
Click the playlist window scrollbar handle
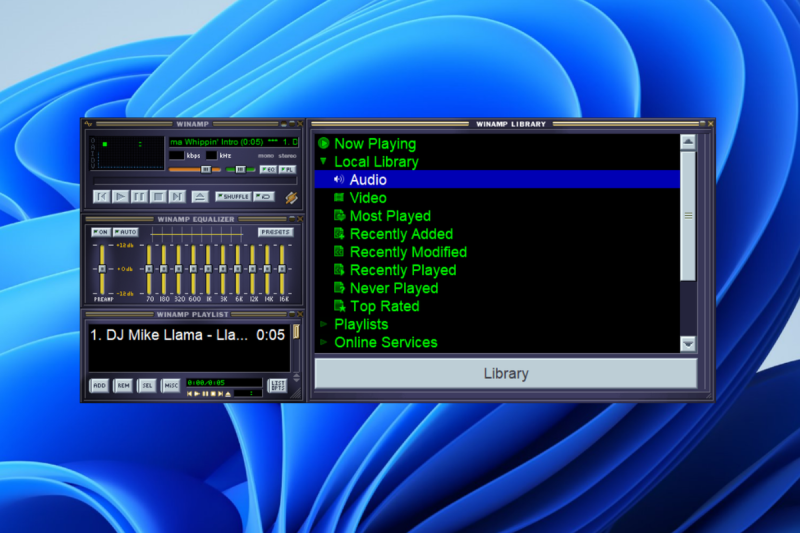coord(296,332)
